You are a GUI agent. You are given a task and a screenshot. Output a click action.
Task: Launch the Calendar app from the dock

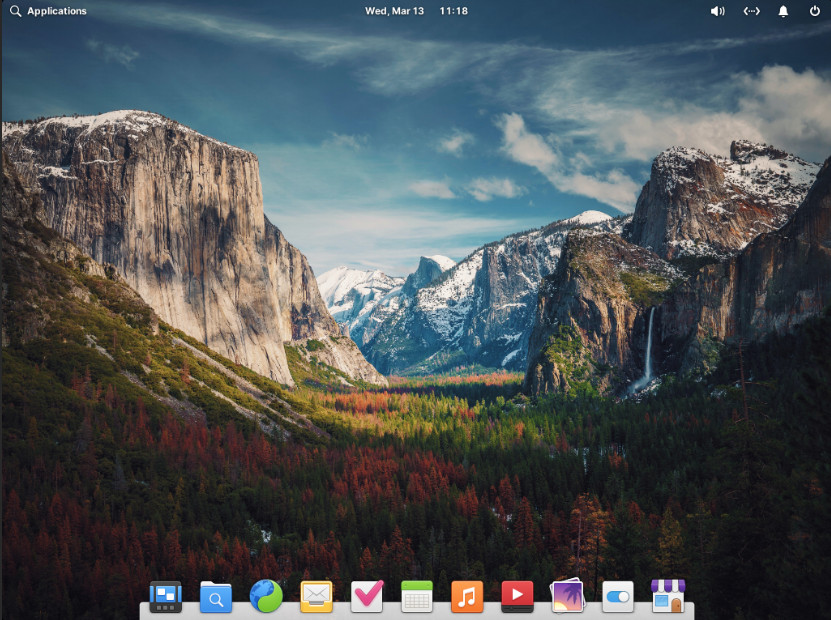(417, 596)
